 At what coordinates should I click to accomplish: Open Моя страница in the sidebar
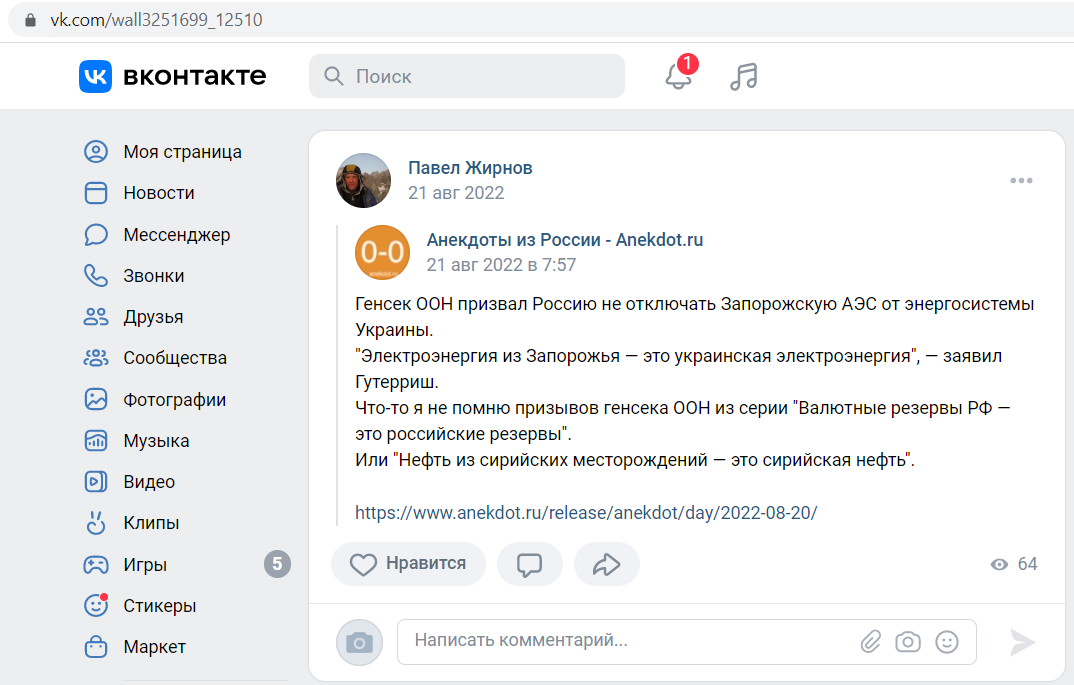pos(182,151)
